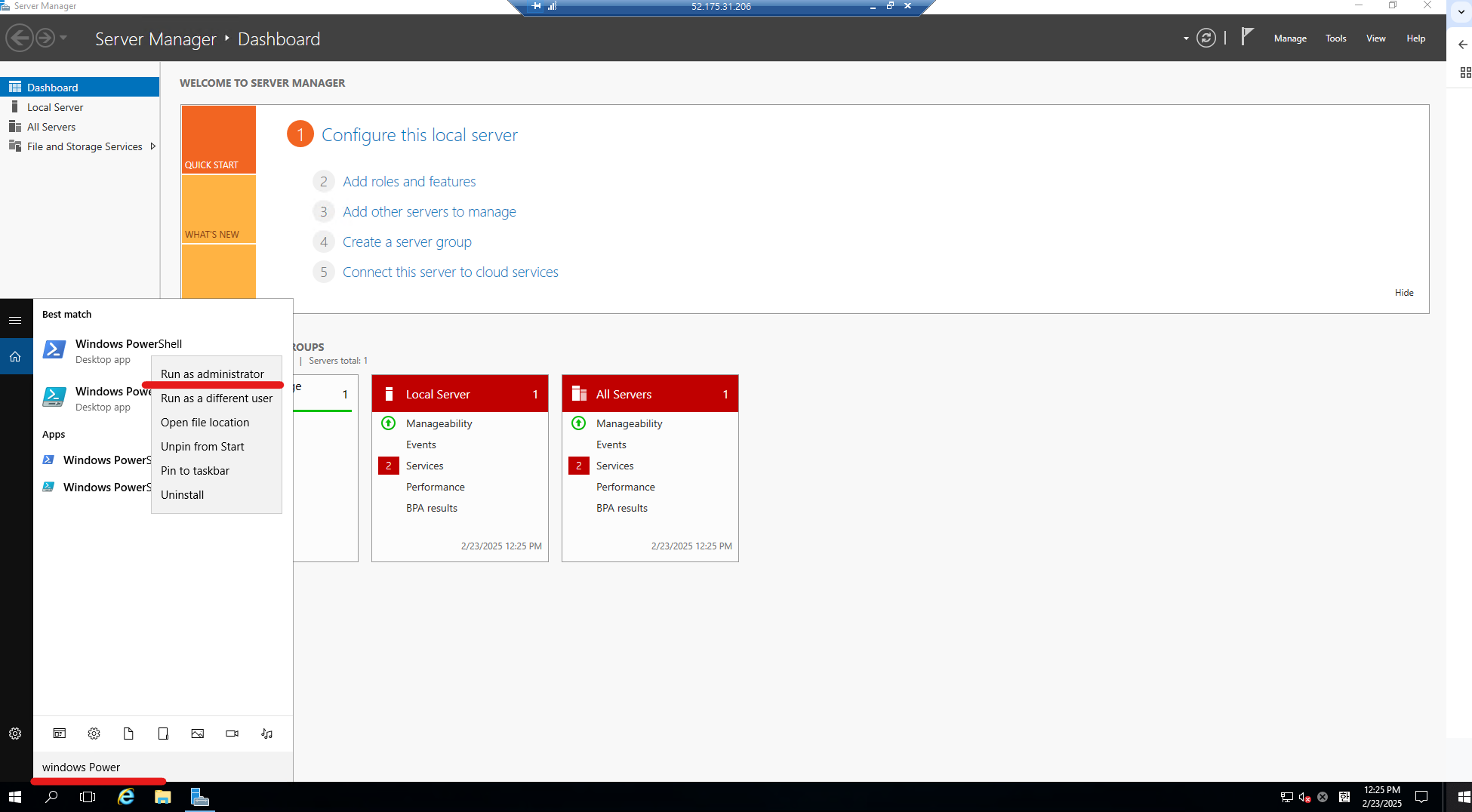Click Connect this server to cloud services
The height and width of the screenshot is (812, 1472).
[x=451, y=272]
